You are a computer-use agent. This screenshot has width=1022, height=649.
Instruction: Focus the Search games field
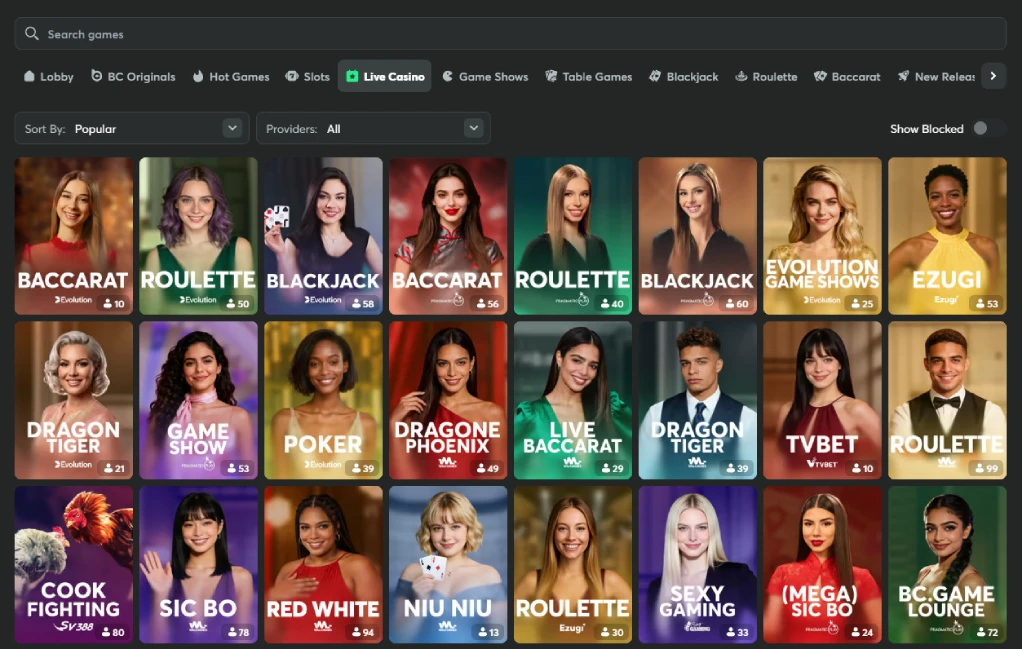point(510,34)
